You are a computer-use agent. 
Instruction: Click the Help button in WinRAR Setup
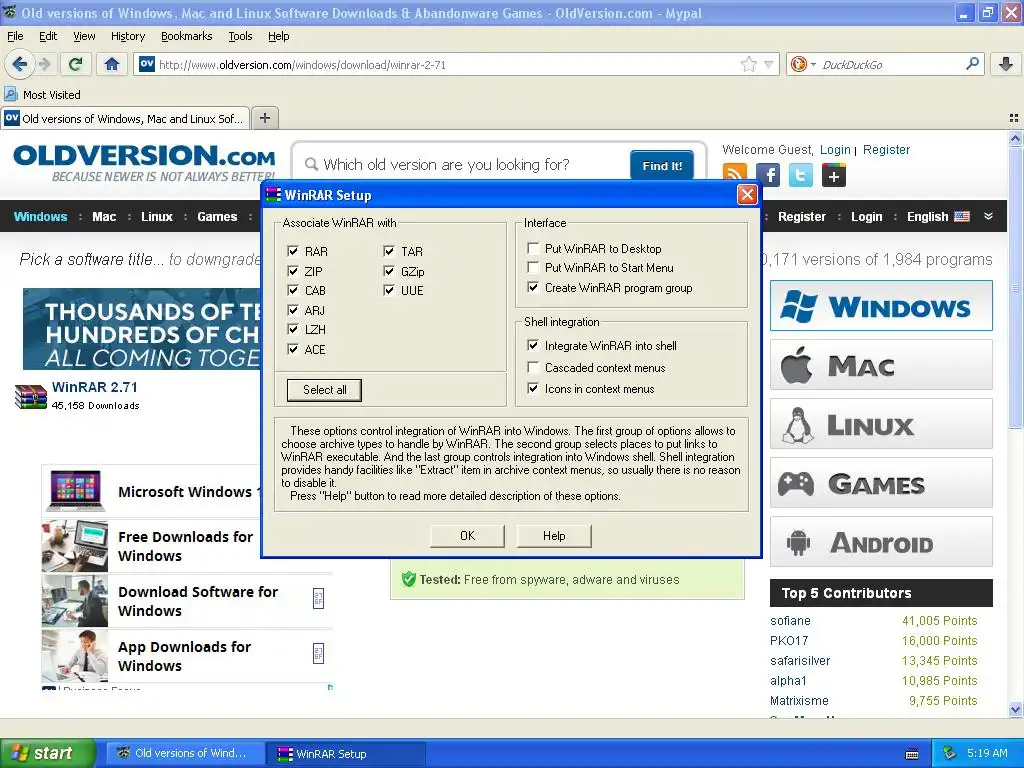[554, 536]
